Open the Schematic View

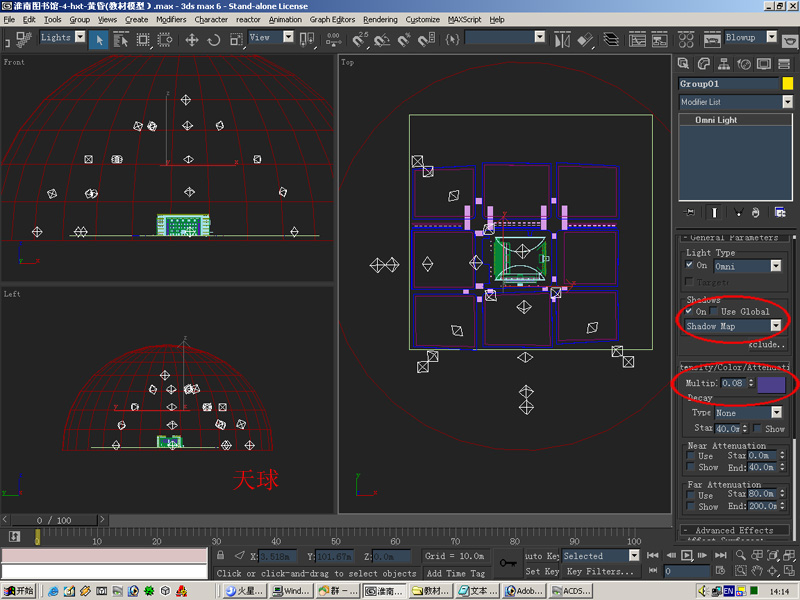point(659,39)
